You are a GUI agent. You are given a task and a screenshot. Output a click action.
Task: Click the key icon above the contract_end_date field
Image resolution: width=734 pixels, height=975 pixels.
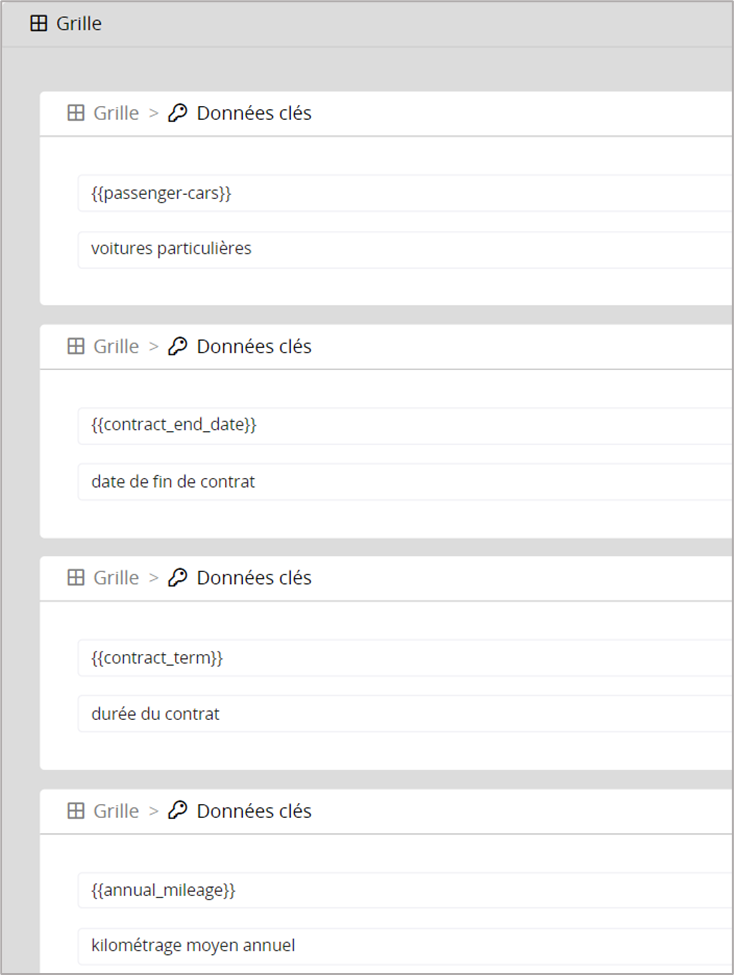click(x=178, y=346)
